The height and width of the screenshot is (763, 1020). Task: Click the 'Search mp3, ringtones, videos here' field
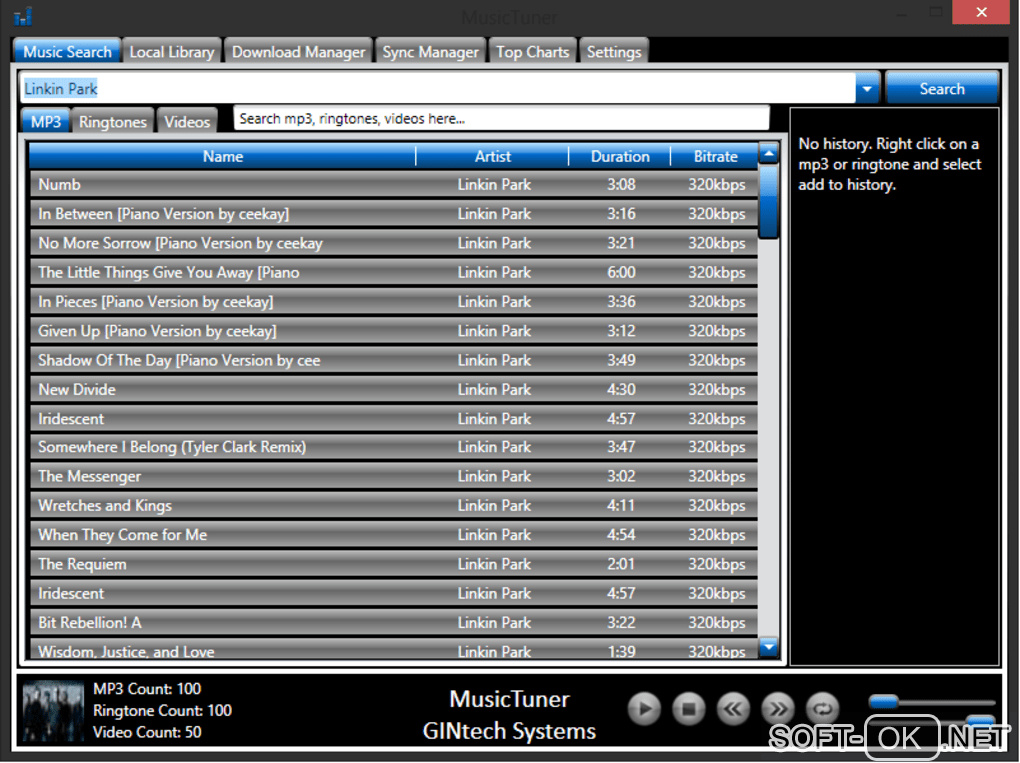point(502,118)
